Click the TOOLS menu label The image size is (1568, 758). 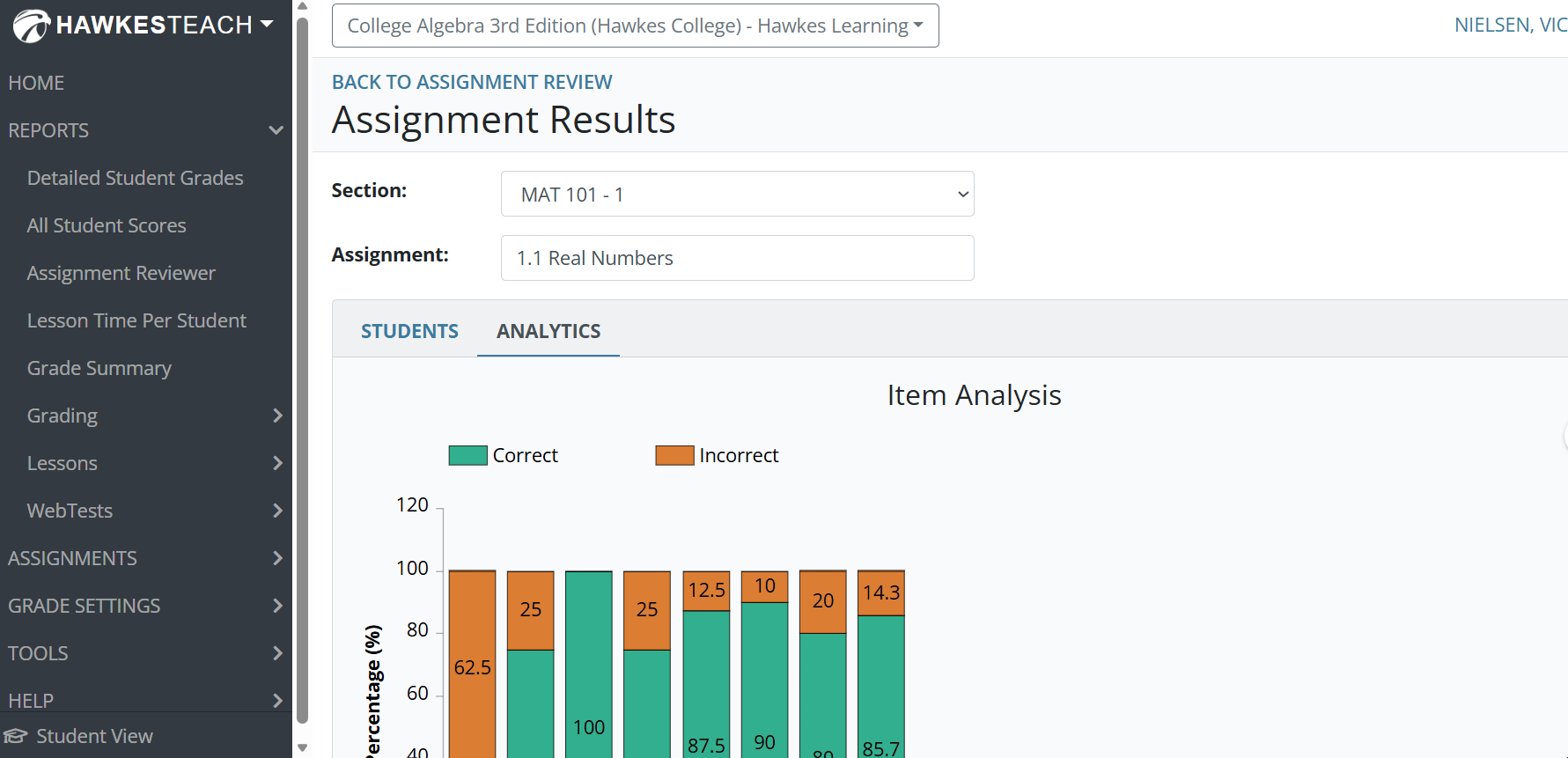[x=38, y=653]
